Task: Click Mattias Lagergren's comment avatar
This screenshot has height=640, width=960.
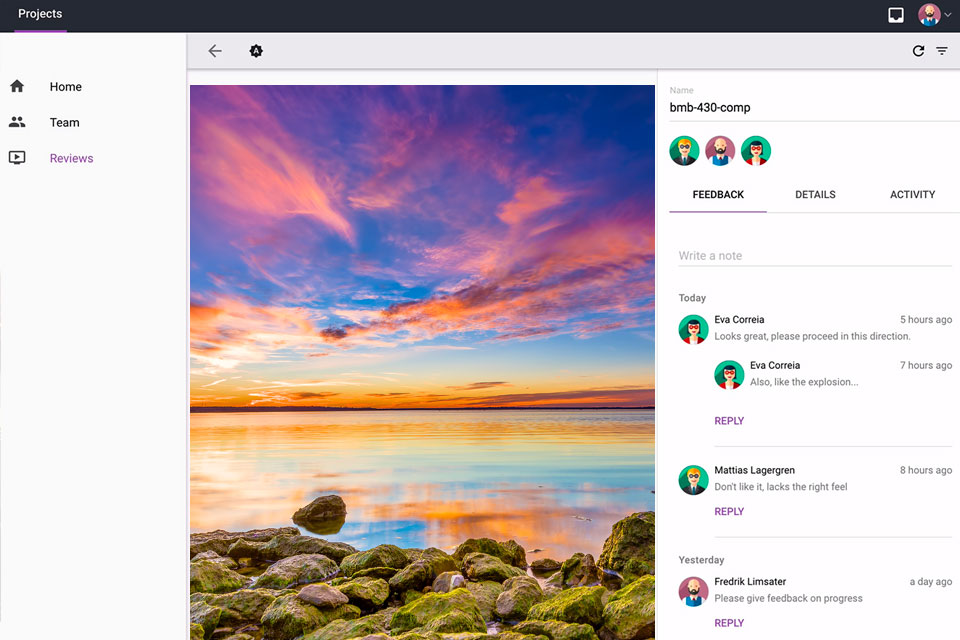Action: coord(694,480)
